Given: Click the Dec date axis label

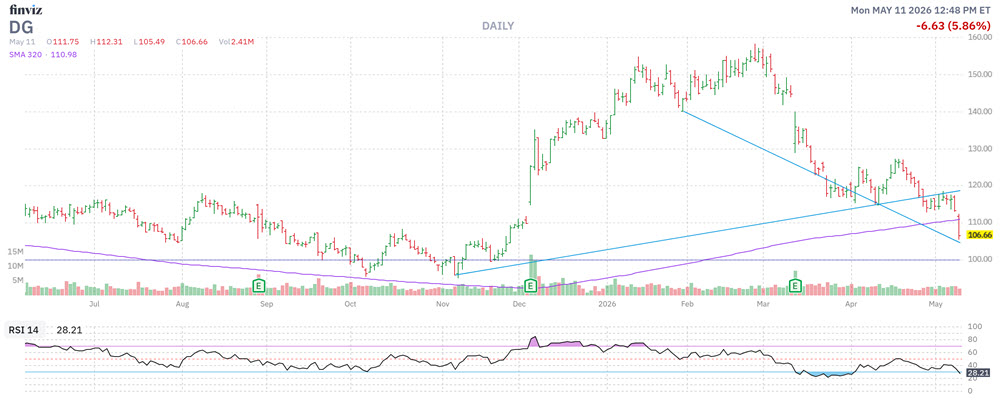Looking at the screenshot, I should point(517,305).
